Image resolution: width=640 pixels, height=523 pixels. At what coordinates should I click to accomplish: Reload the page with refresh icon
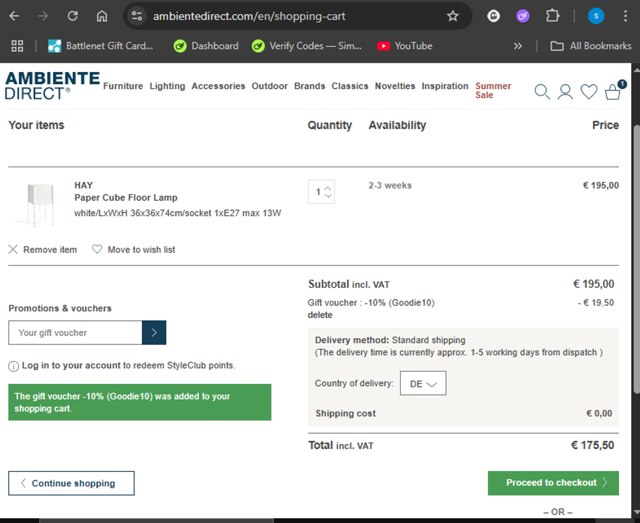(73, 16)
